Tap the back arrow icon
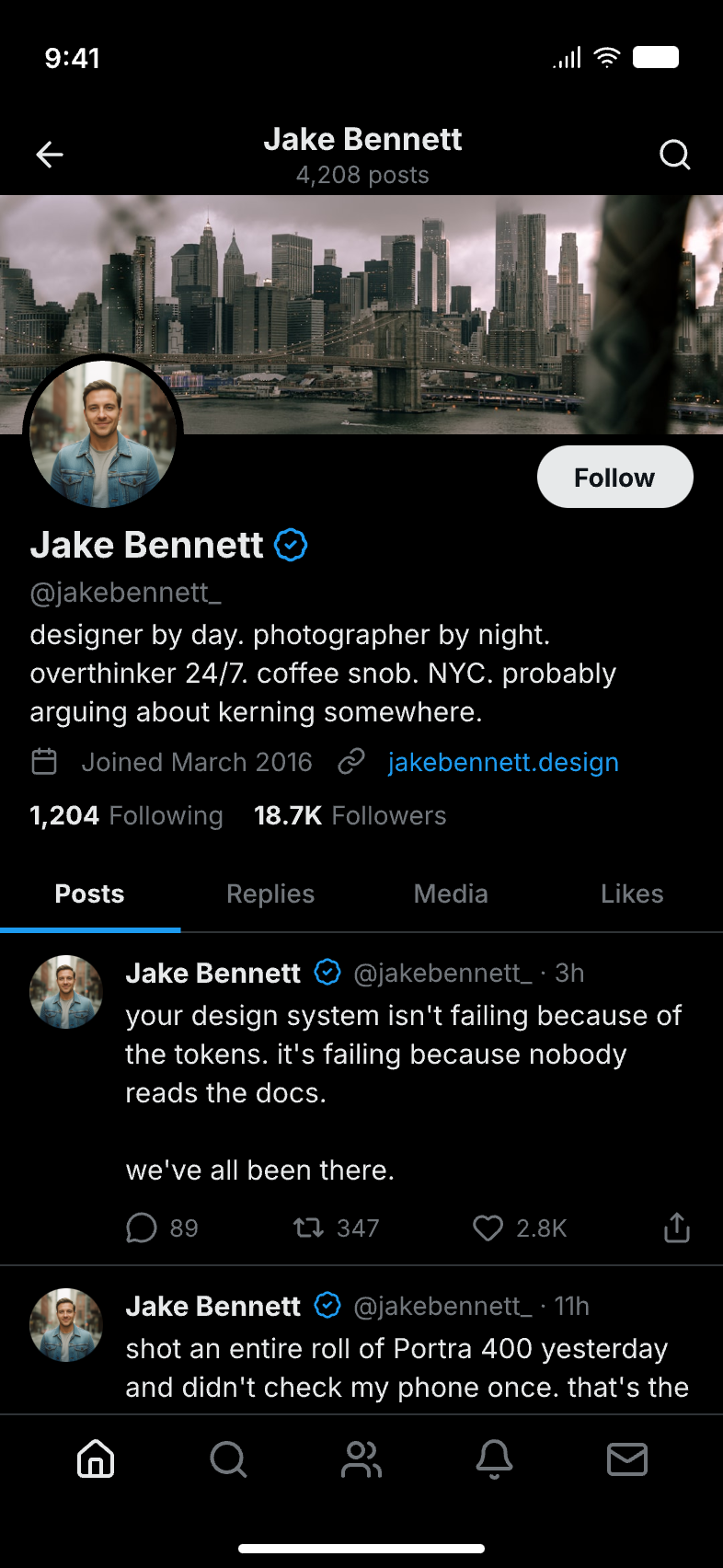Image resolution: width=723 pixels, height=1568 pixels. tap(50, 155)
